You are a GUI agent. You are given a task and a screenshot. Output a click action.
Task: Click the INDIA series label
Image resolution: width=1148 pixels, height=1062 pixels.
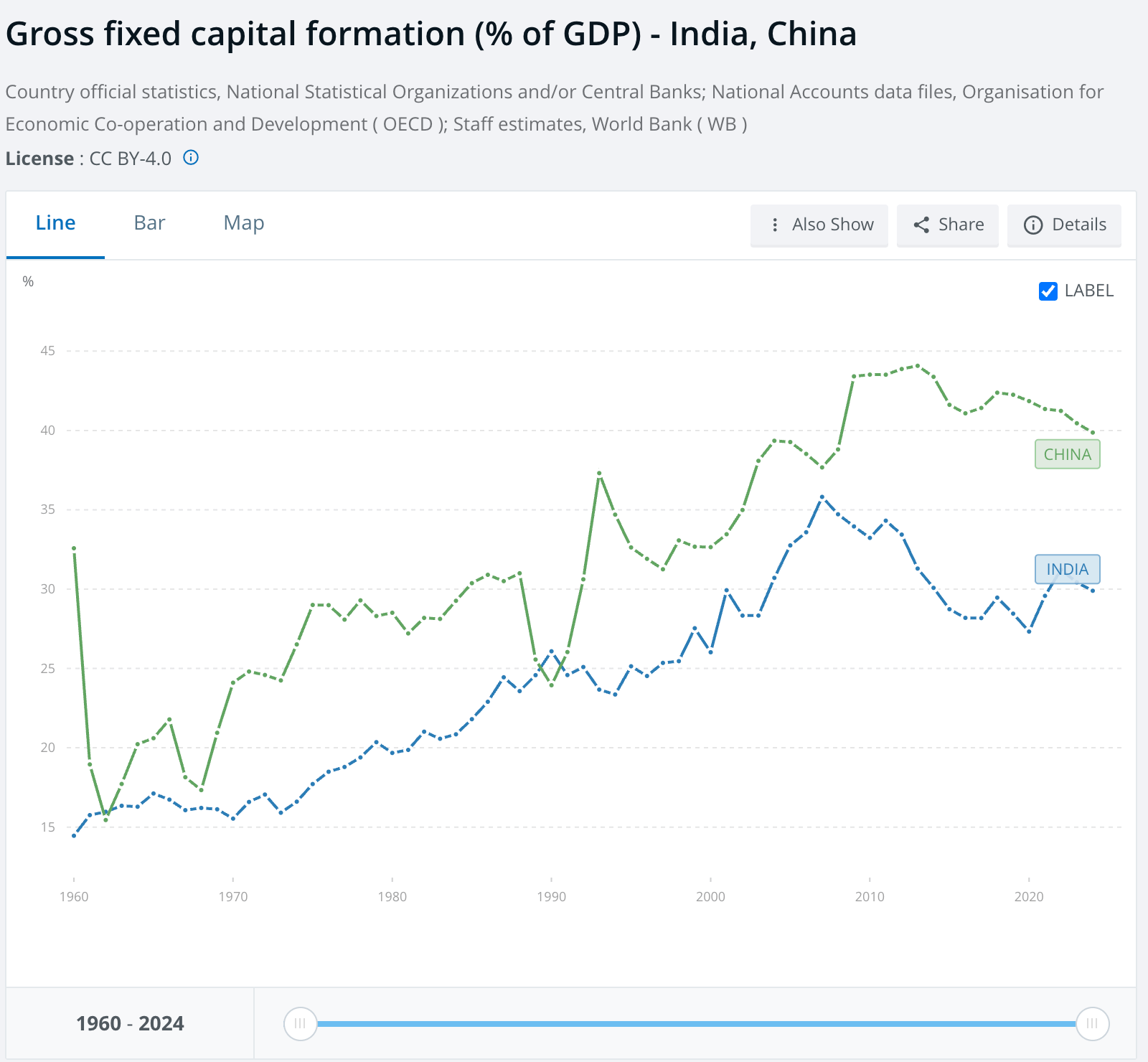click(1068, 569)
